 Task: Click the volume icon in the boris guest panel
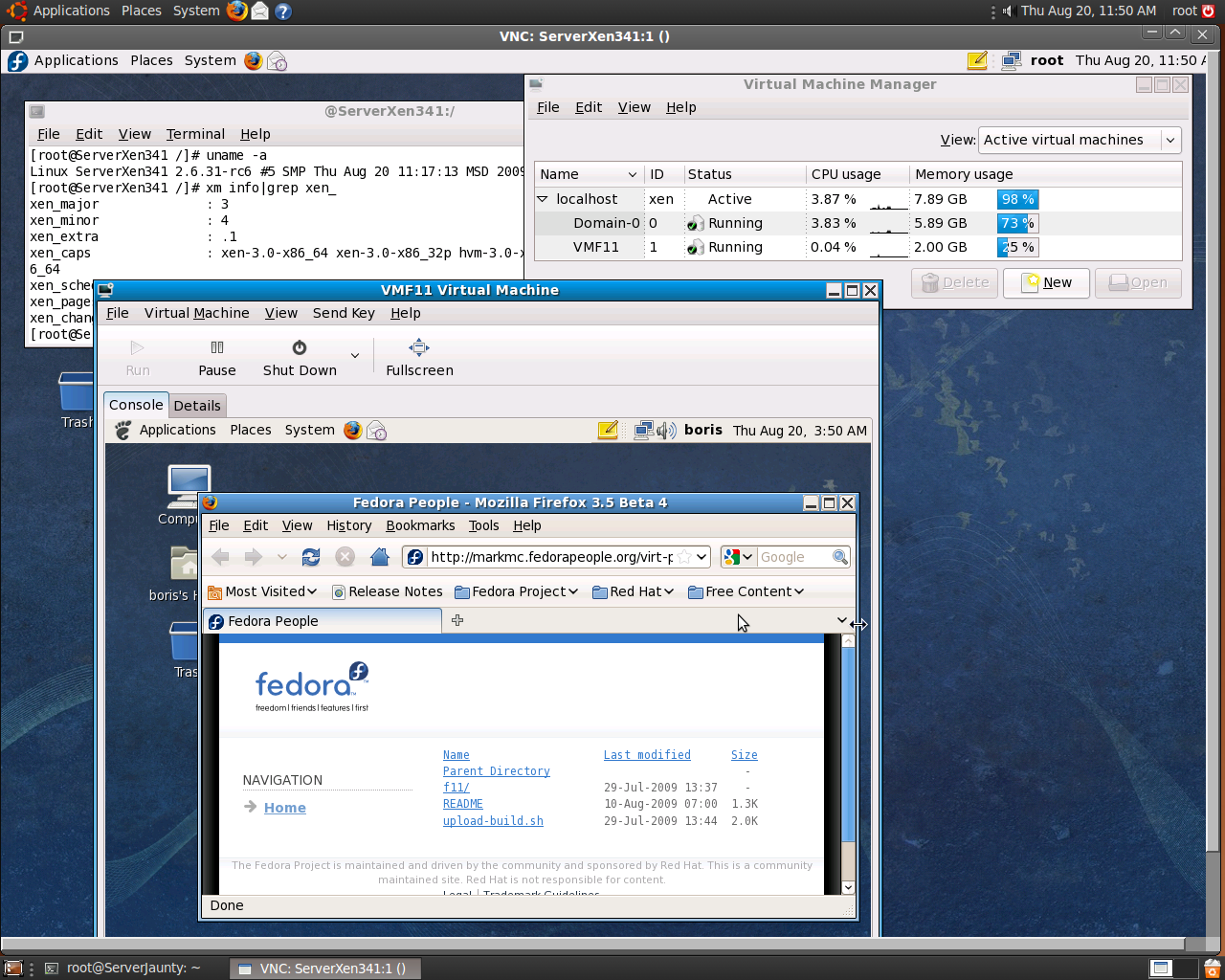[x=666, y=431]
